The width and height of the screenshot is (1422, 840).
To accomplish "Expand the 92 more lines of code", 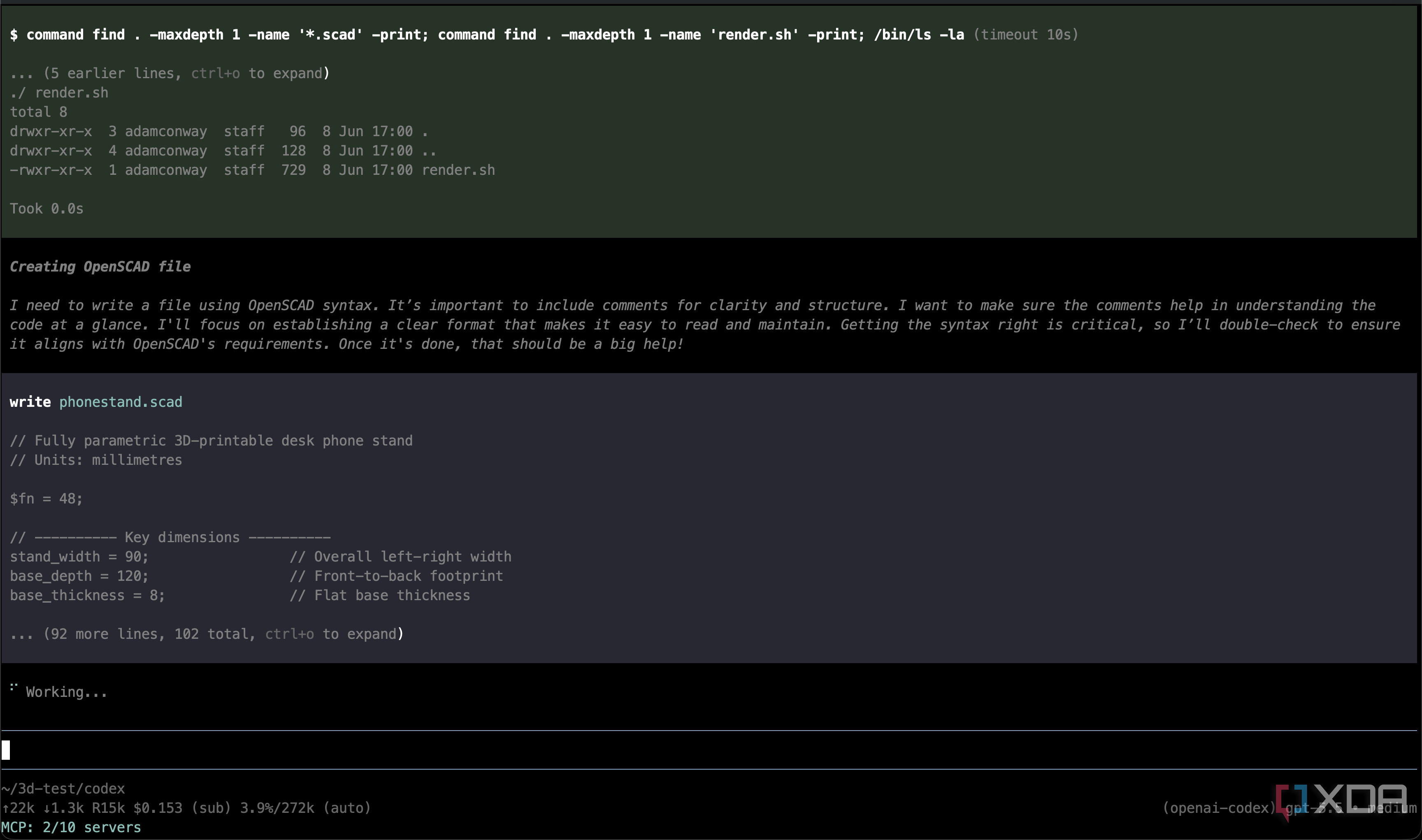I will click(x=207, y=634).
